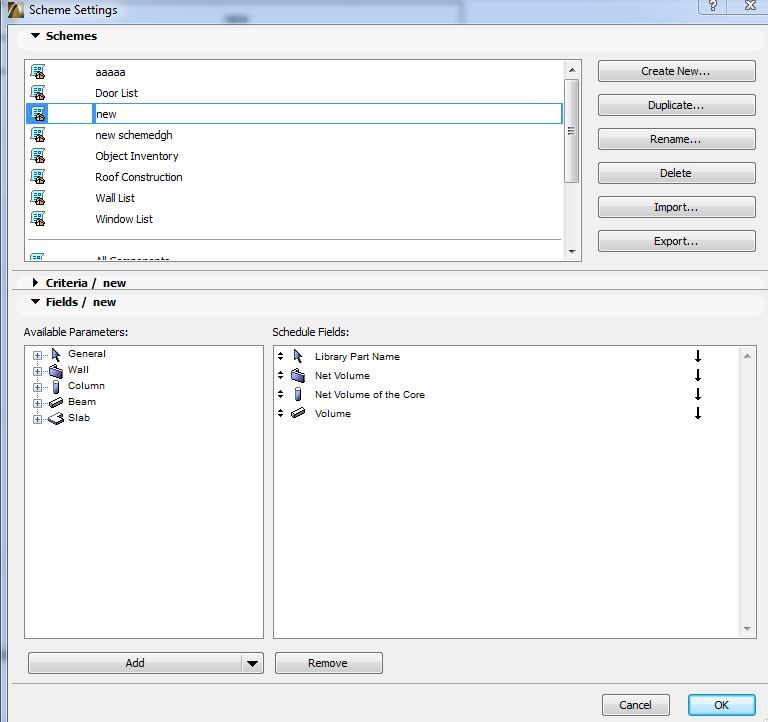The width and height of the screenshot is (768, 722).
Task: Expand the Beam parameters tree node
Action: 37,403
